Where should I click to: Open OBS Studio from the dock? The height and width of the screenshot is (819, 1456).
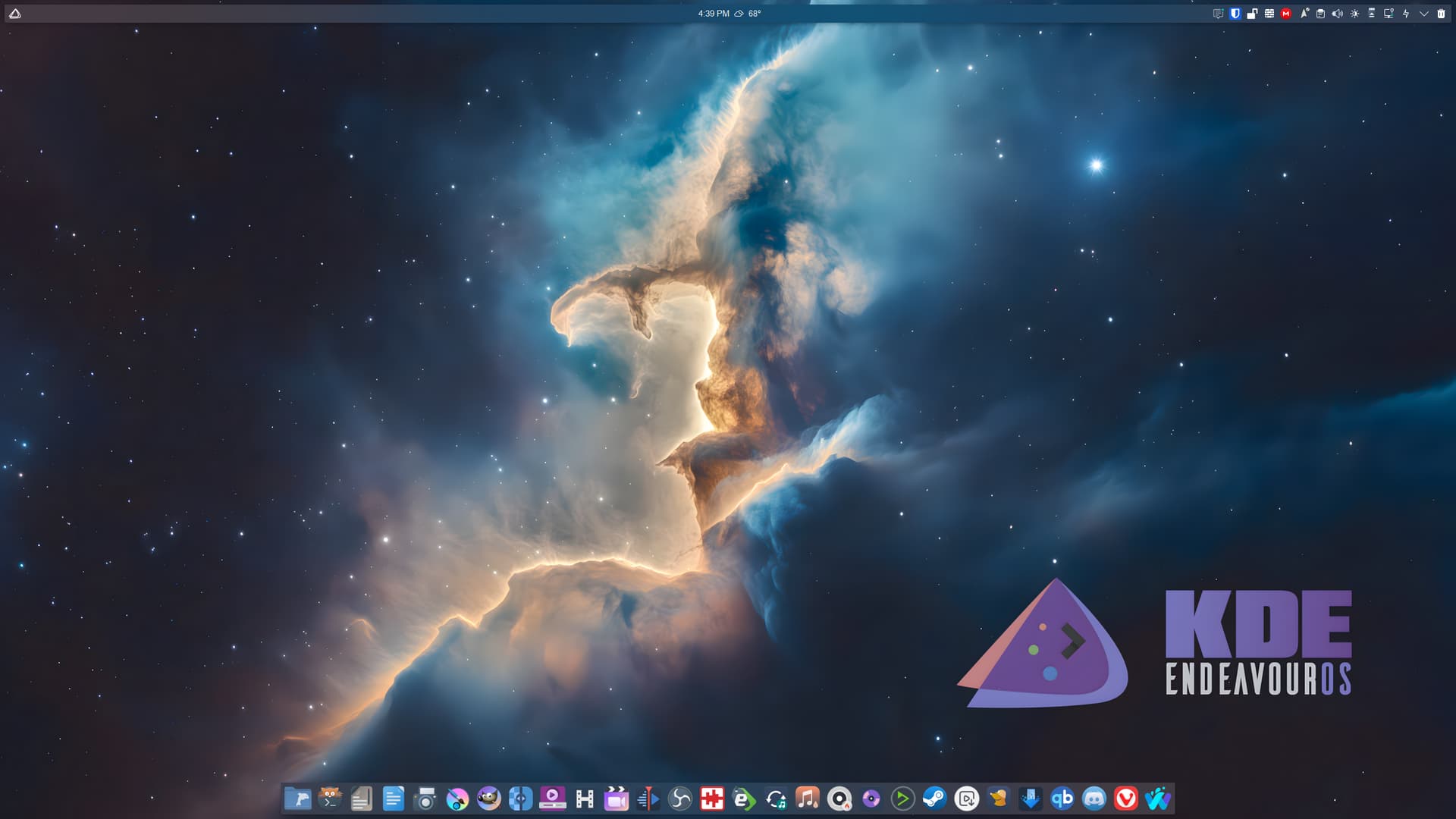point(680,799)
